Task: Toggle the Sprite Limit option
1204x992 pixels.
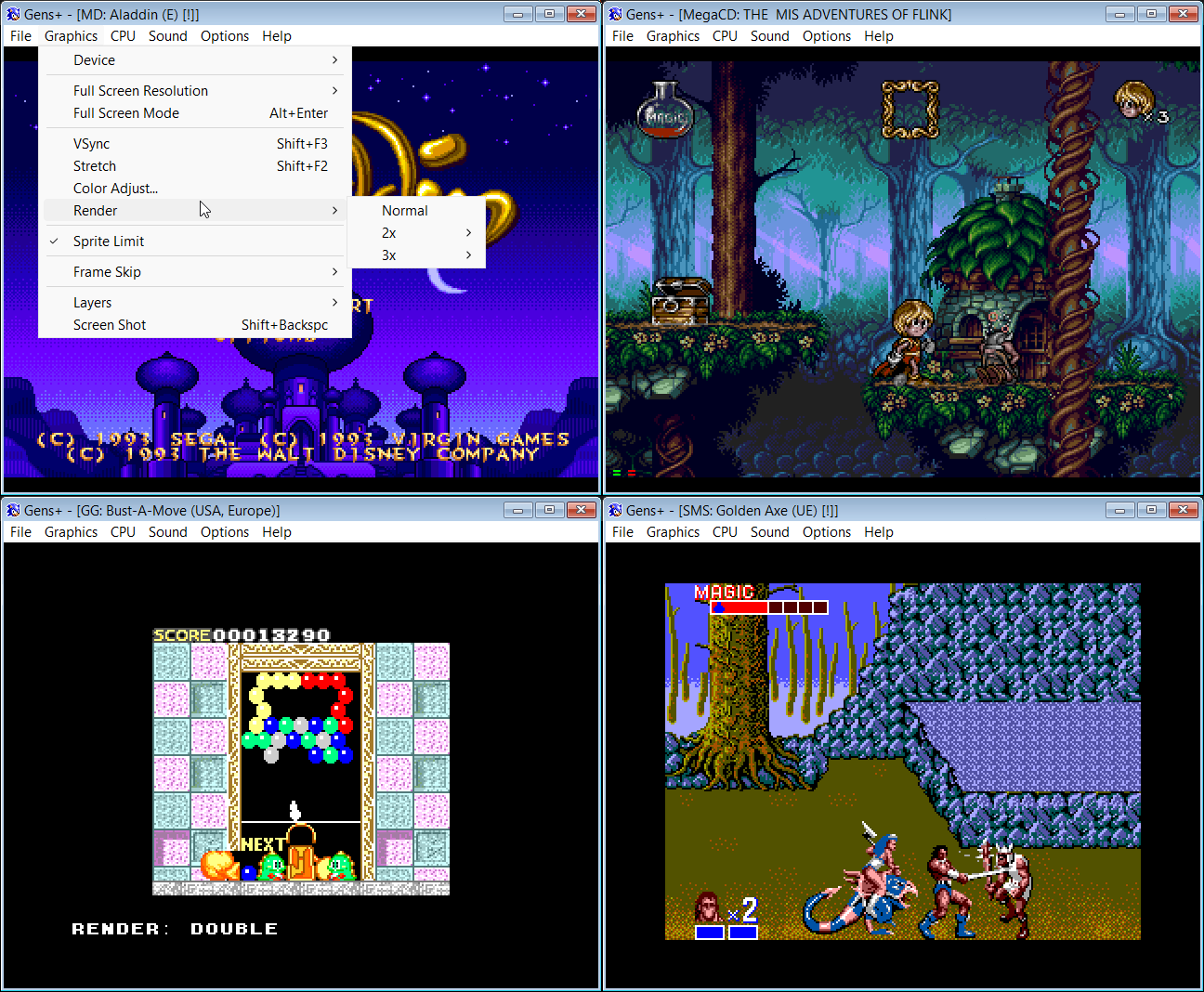Action: (x=109, y=241)
